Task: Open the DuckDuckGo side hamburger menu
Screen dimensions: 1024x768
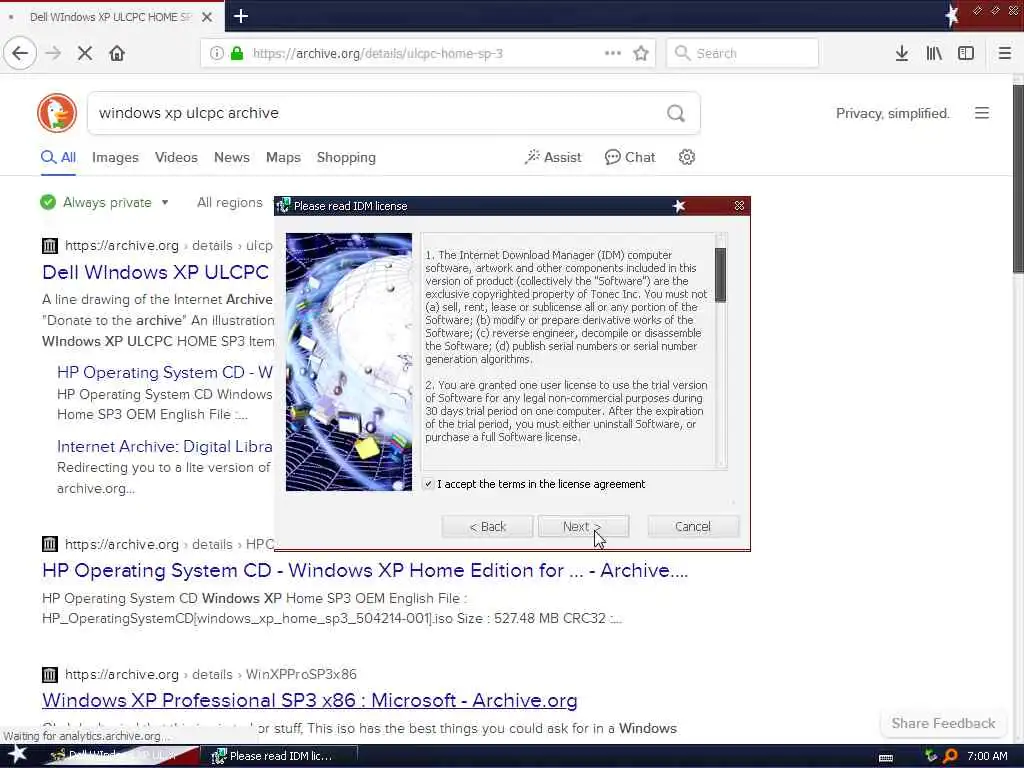Action: tap(982, 113)
